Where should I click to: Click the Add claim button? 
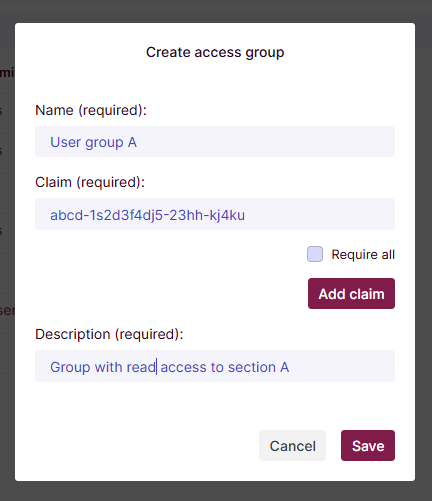(x=351, y=294)
